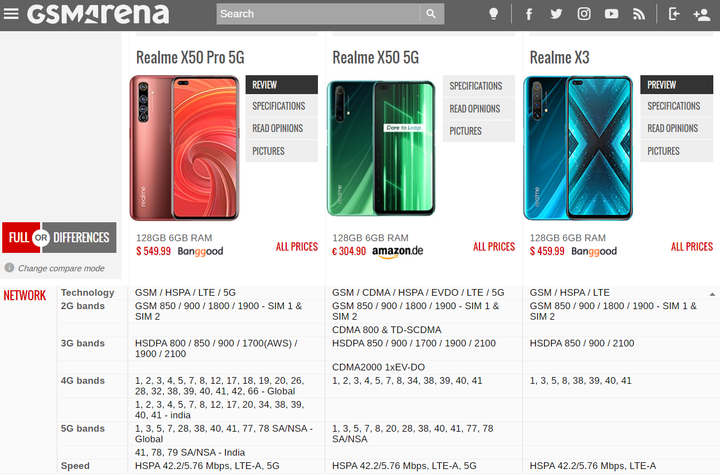
Task: Open the RSS feed icon
Action: 639,14
